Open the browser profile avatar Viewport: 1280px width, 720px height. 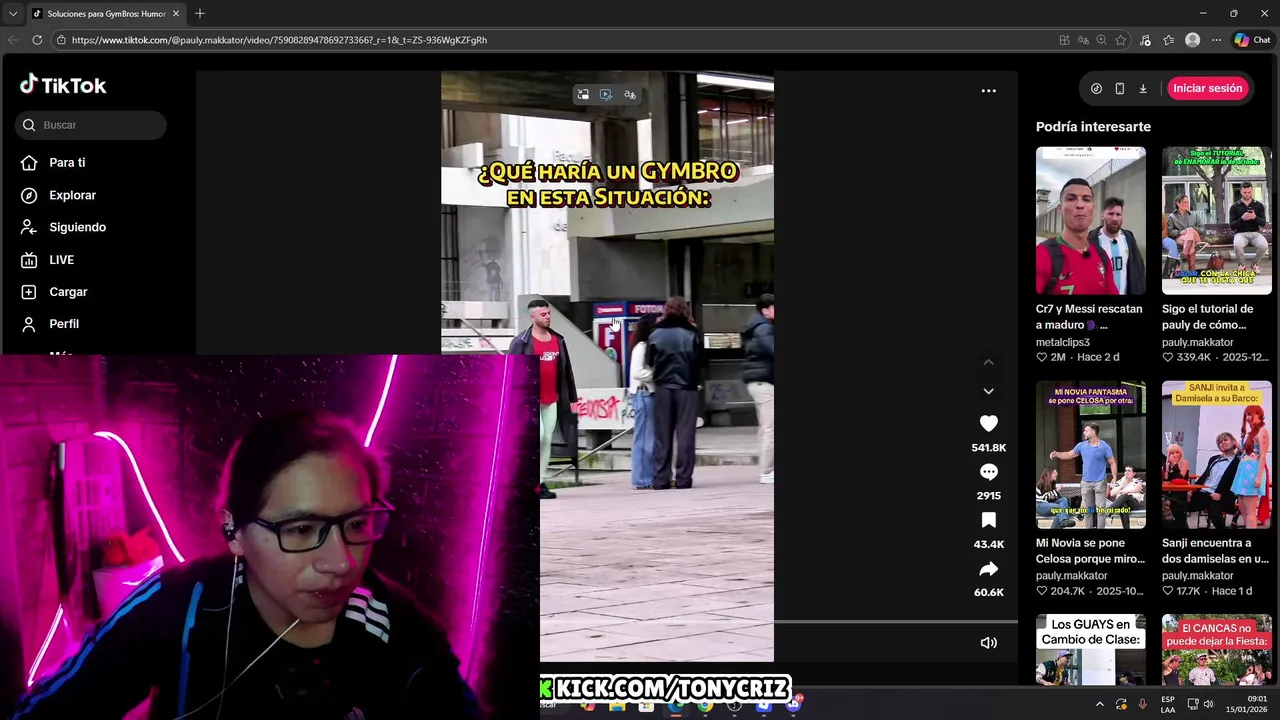[x=1192, y=40]
